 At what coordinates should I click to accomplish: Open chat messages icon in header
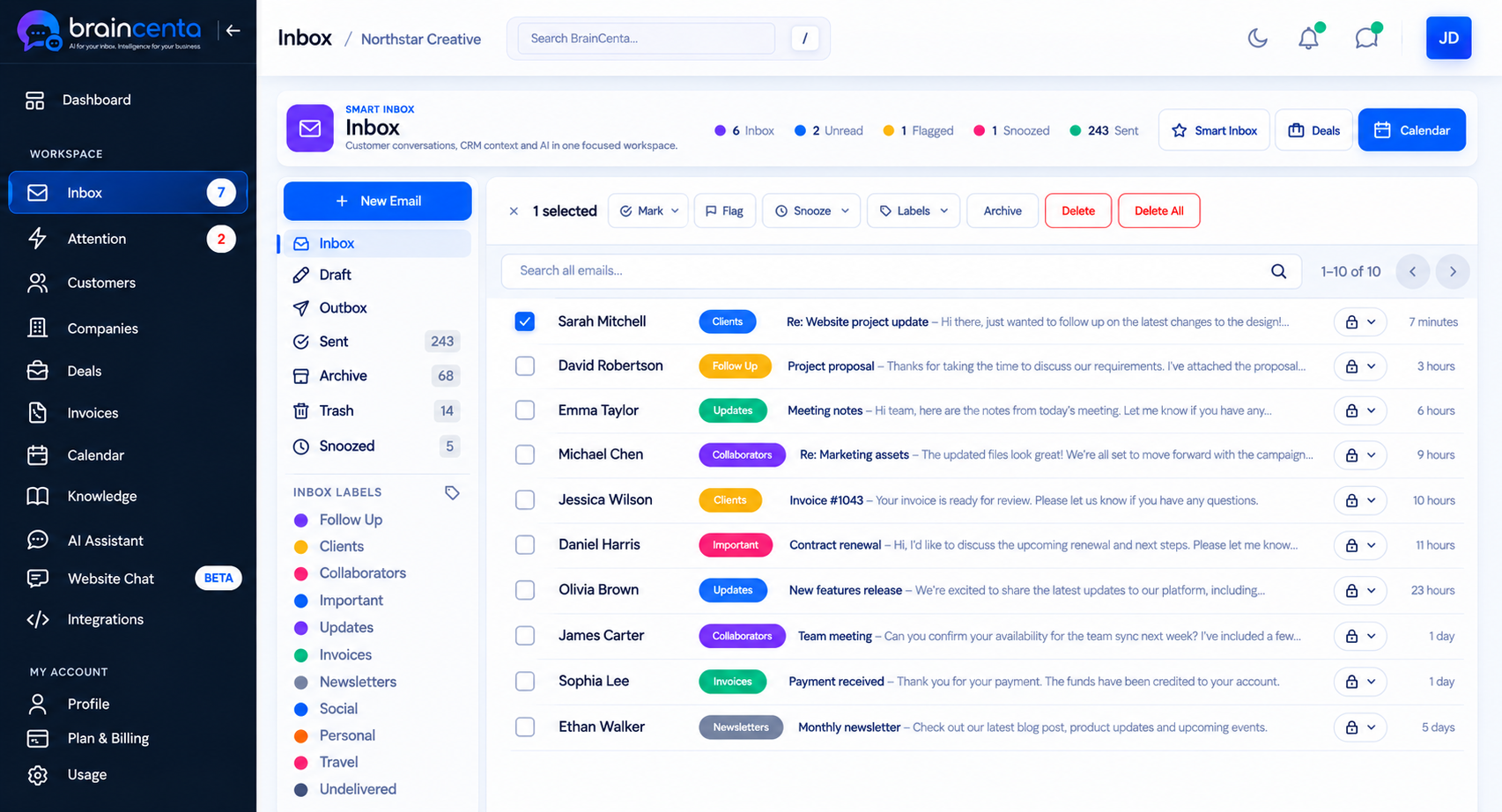coord(1366,38)
